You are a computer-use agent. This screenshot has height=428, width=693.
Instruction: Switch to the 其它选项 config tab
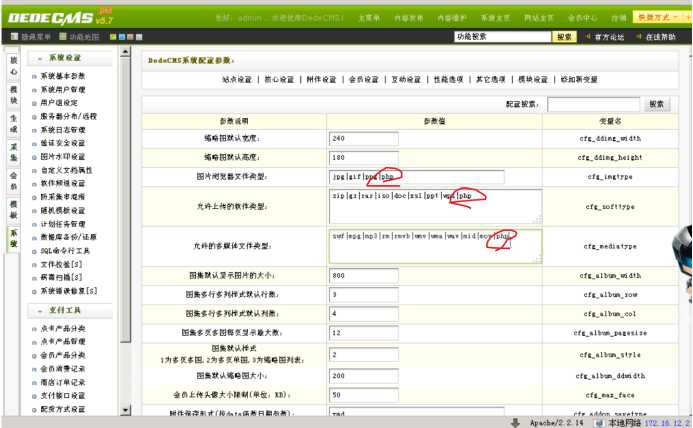(491, 80)
